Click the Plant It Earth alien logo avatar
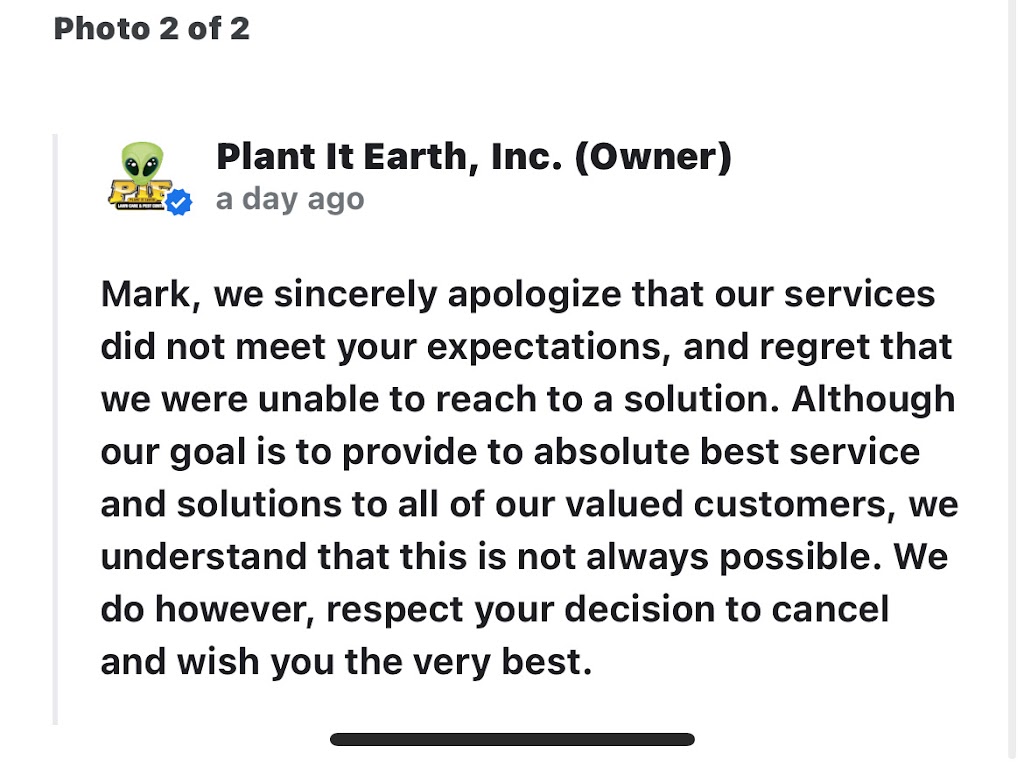 [146, 179]
